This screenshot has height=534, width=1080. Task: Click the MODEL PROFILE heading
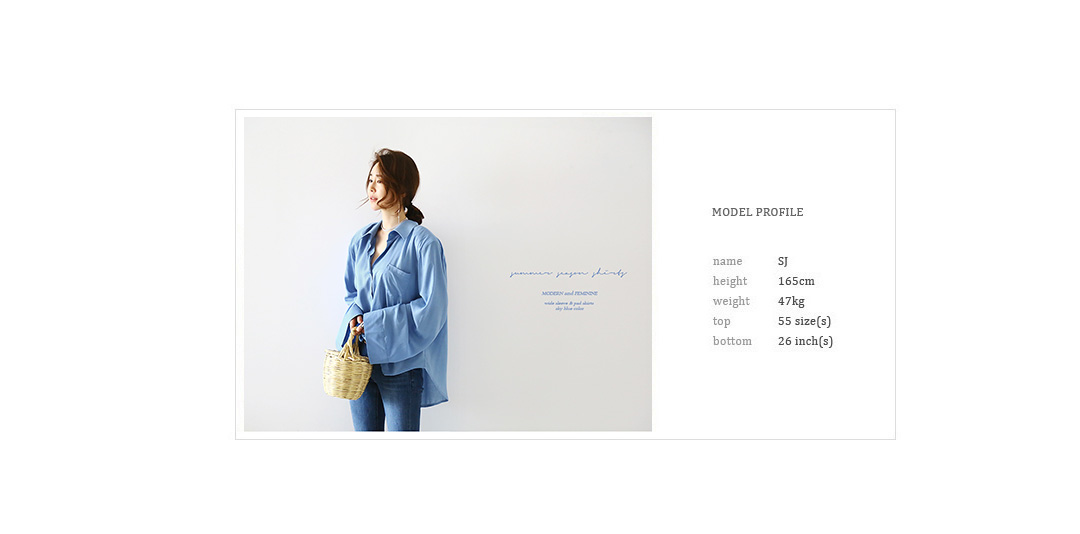point(758,212)
